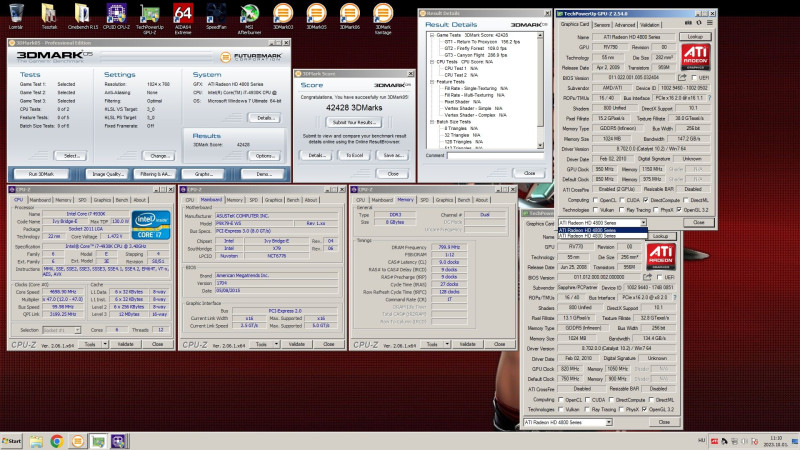Image resolution: width=800 pixels, height=450 pixels.
Task: Toggle the UEFI checkbox in the RV770 GPU-Z window
Action: (659, 278)
